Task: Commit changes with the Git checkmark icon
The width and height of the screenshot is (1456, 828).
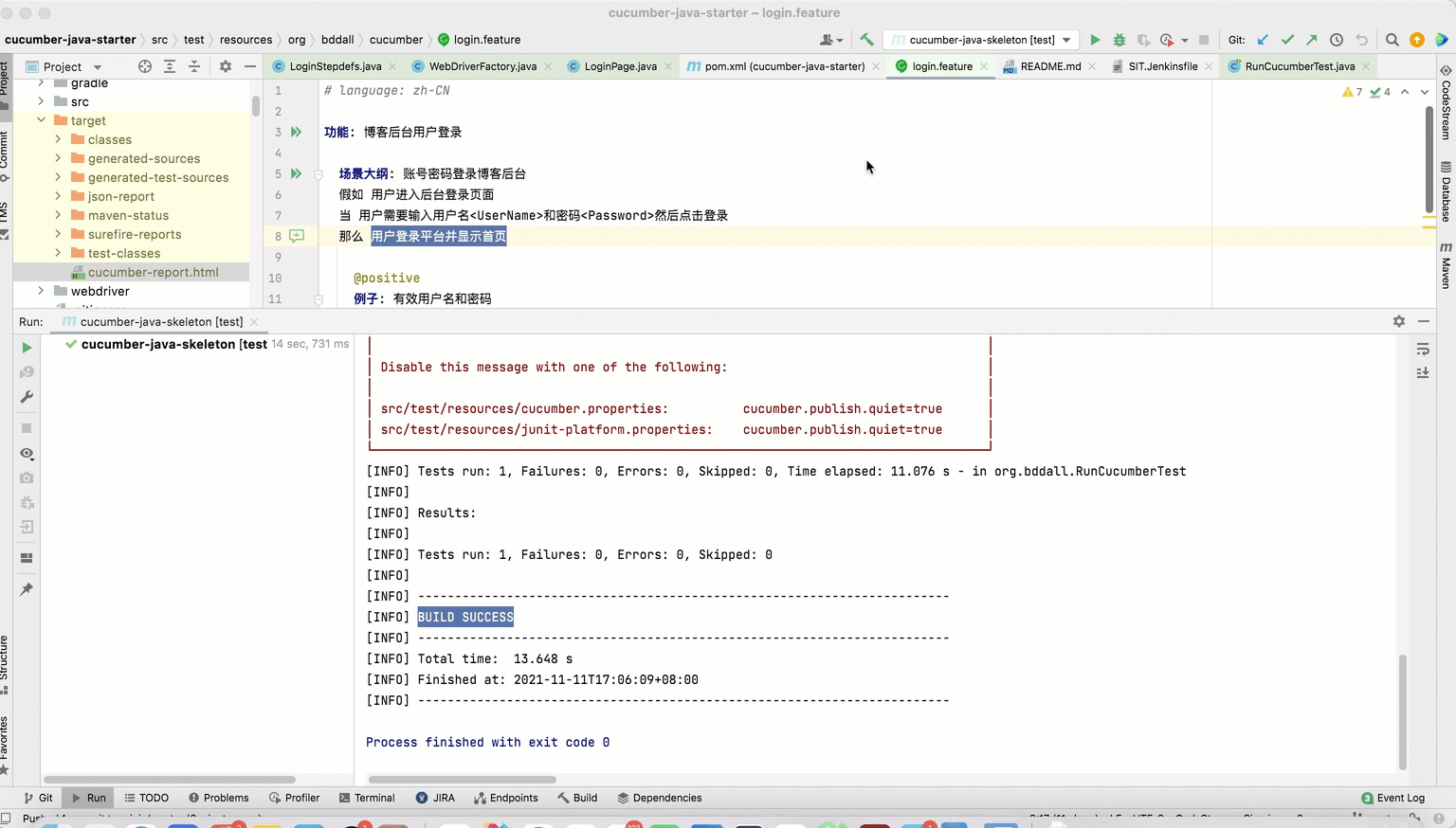Action: click(x=1287, y=40)
